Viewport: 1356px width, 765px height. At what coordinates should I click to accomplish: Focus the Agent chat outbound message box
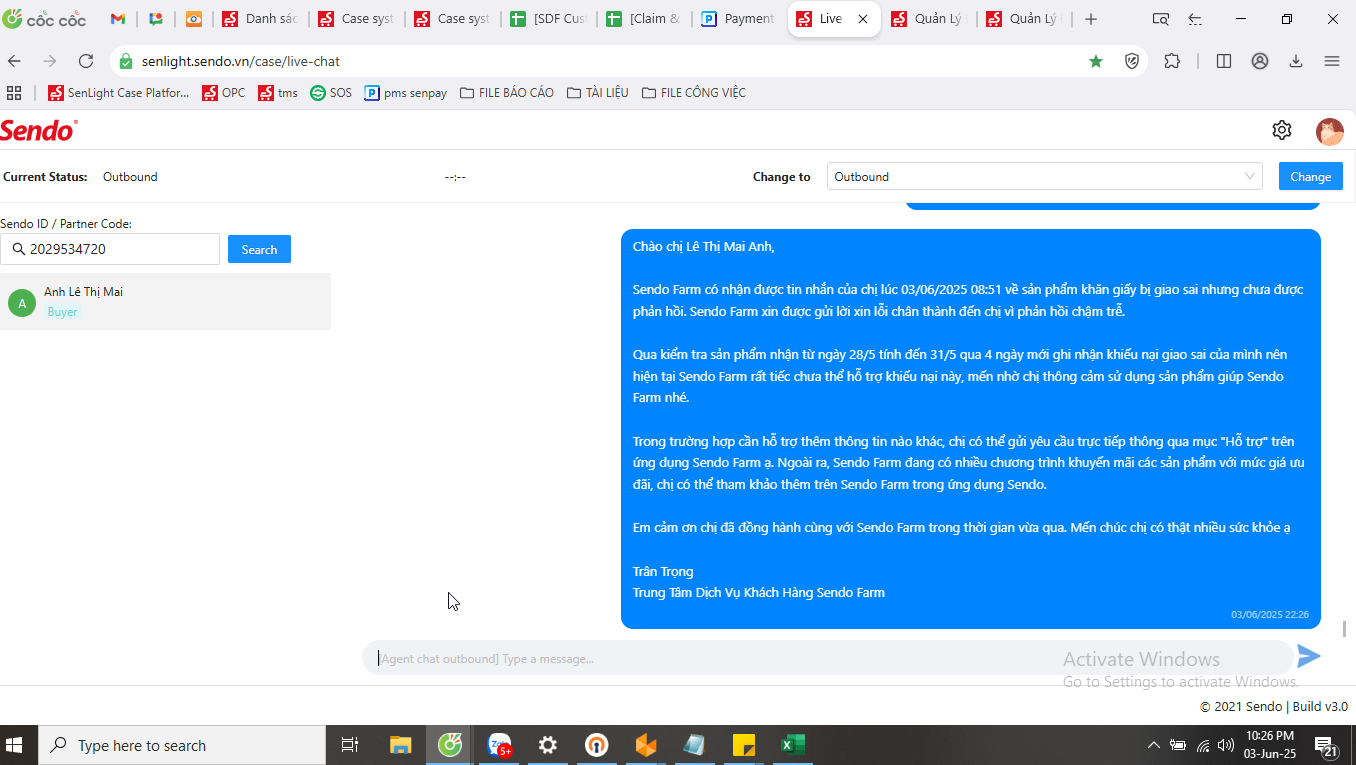click(828, 658)
